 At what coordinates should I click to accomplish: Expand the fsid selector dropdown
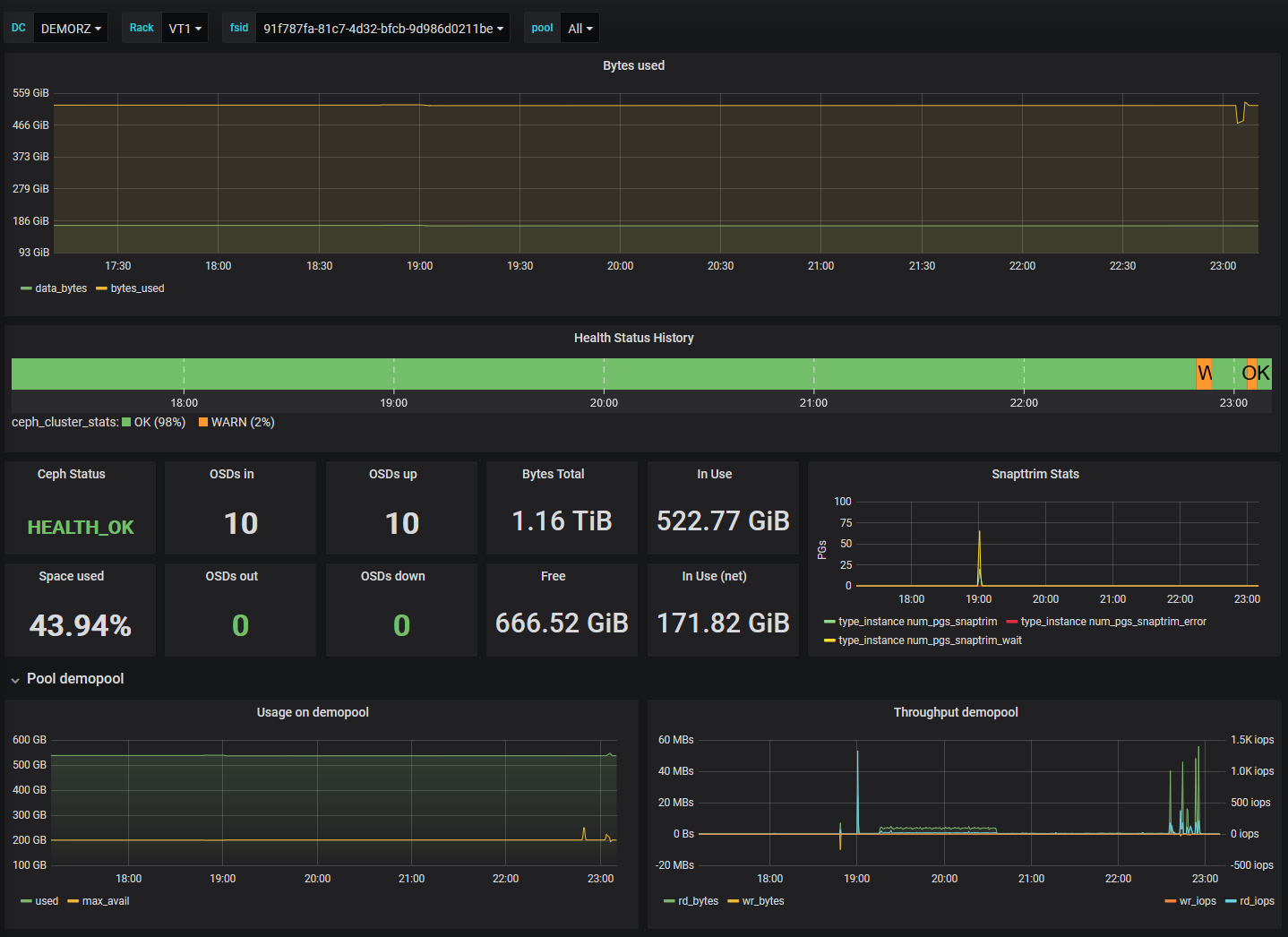(382, 29)
